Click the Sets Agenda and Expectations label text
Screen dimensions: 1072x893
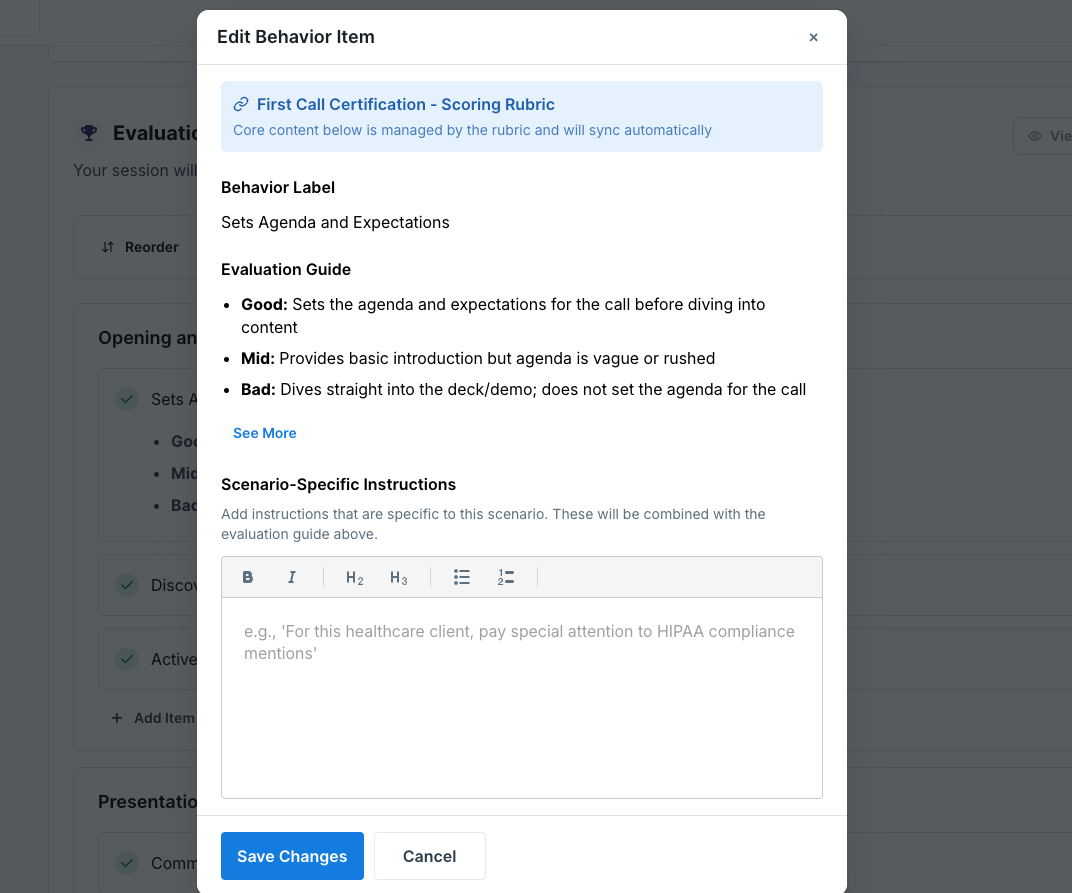tap(335, 222)
